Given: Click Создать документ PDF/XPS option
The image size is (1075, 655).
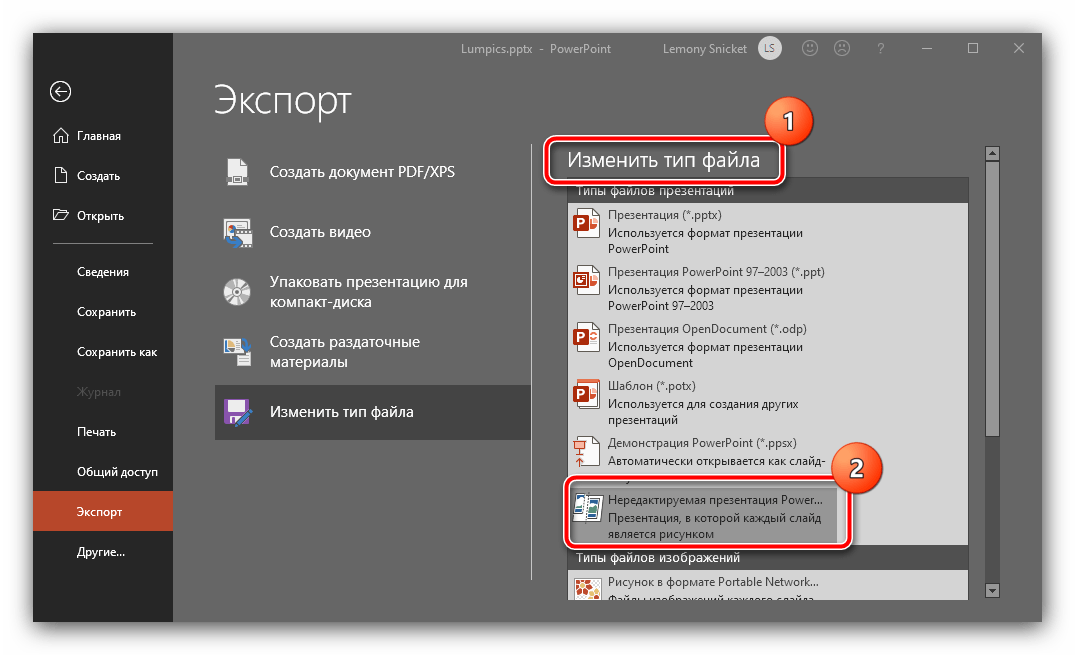Looking at the screenshot, I should 362,172.
